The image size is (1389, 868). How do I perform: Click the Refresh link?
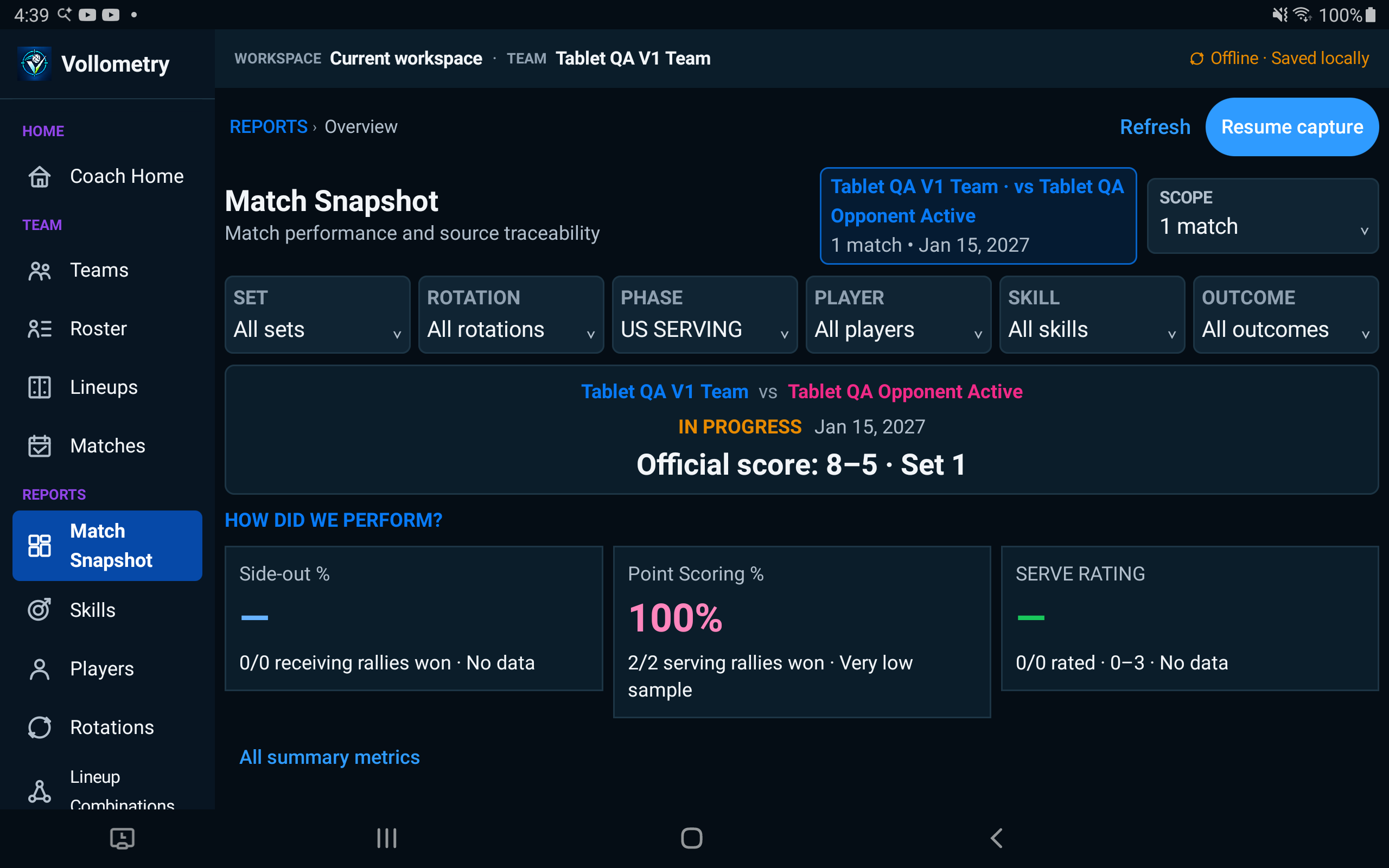[x=1155, y=127]
